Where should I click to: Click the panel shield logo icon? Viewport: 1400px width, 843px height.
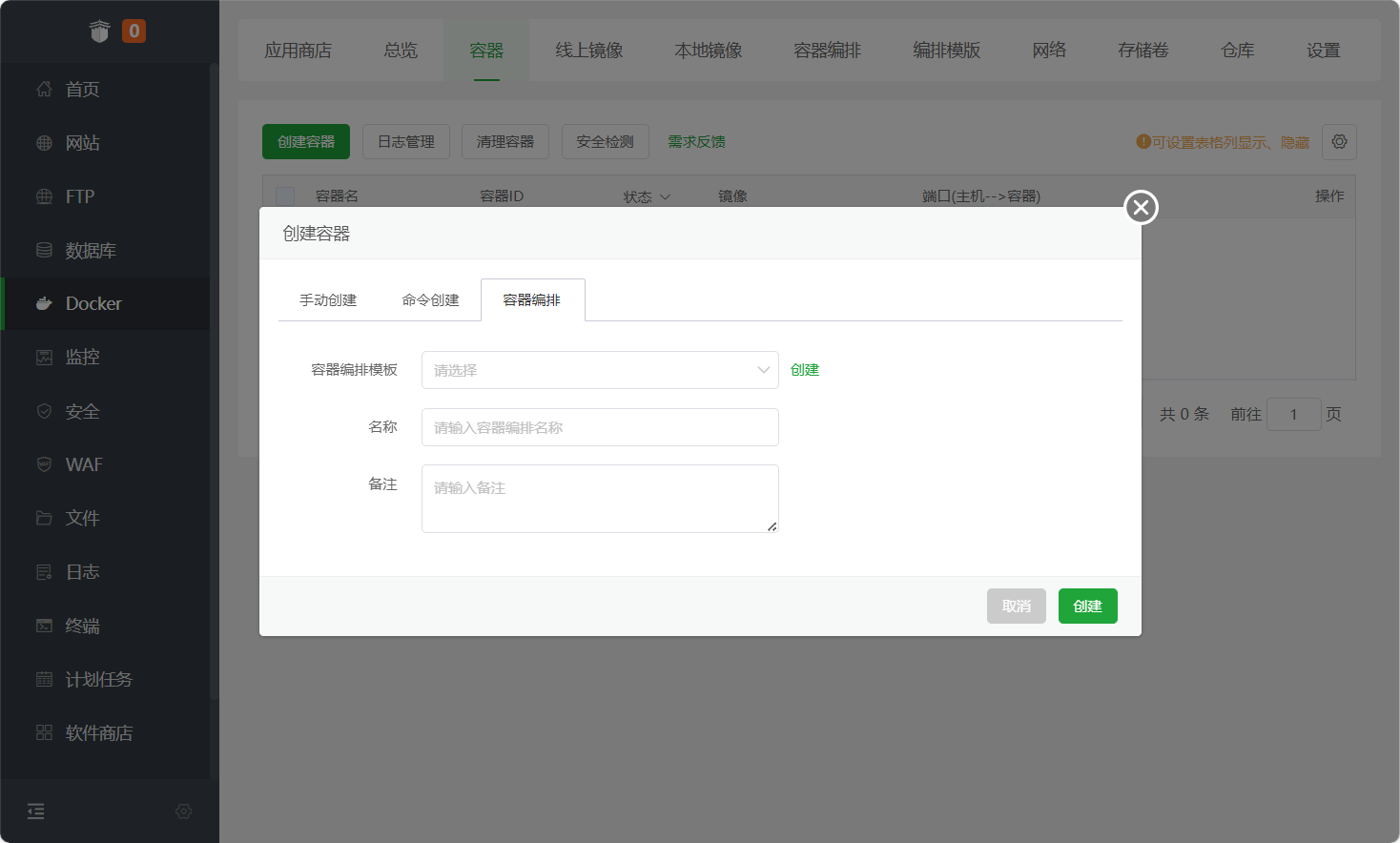coord(99,31)
